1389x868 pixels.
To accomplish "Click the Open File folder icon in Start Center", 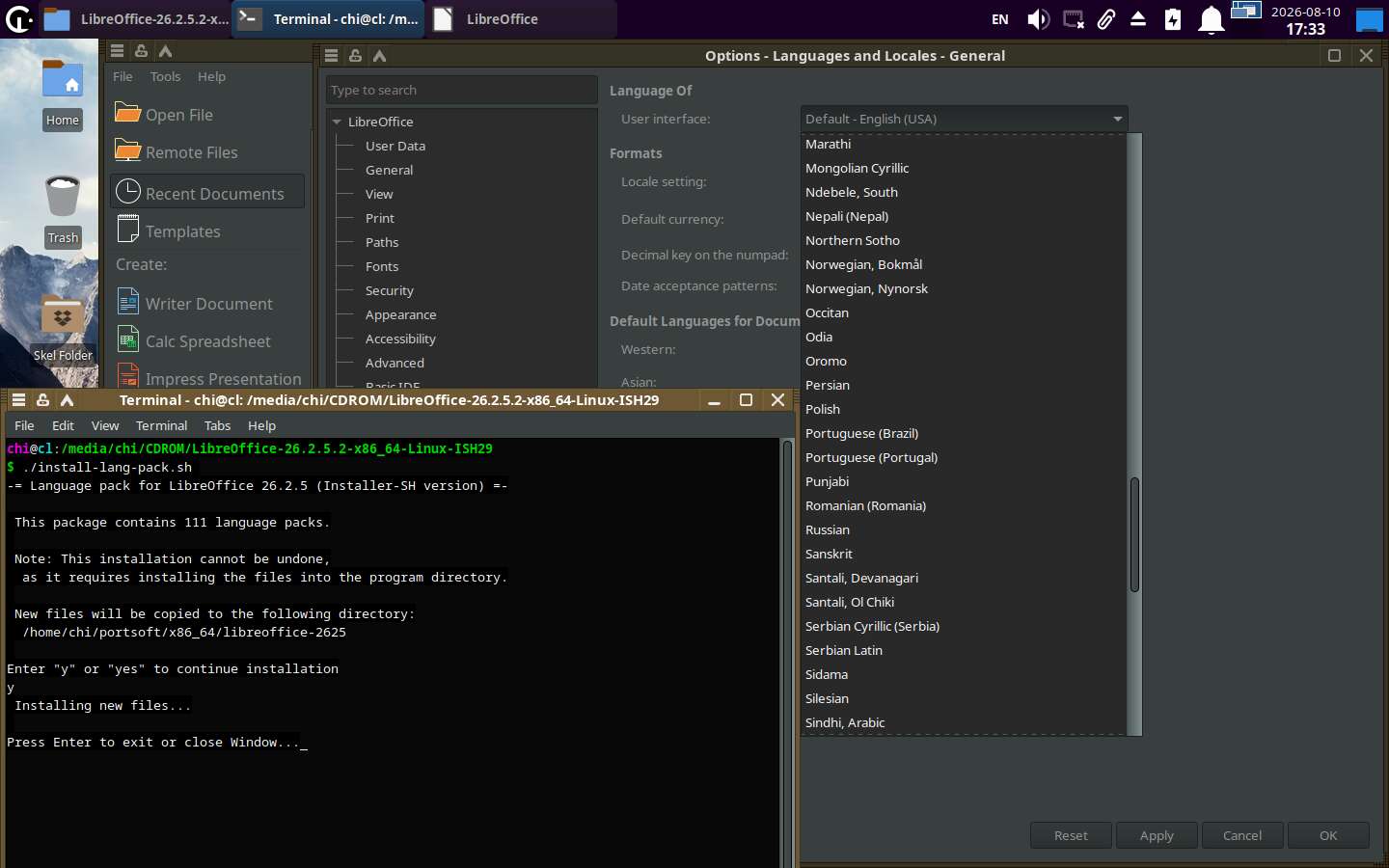I will 128,113.
